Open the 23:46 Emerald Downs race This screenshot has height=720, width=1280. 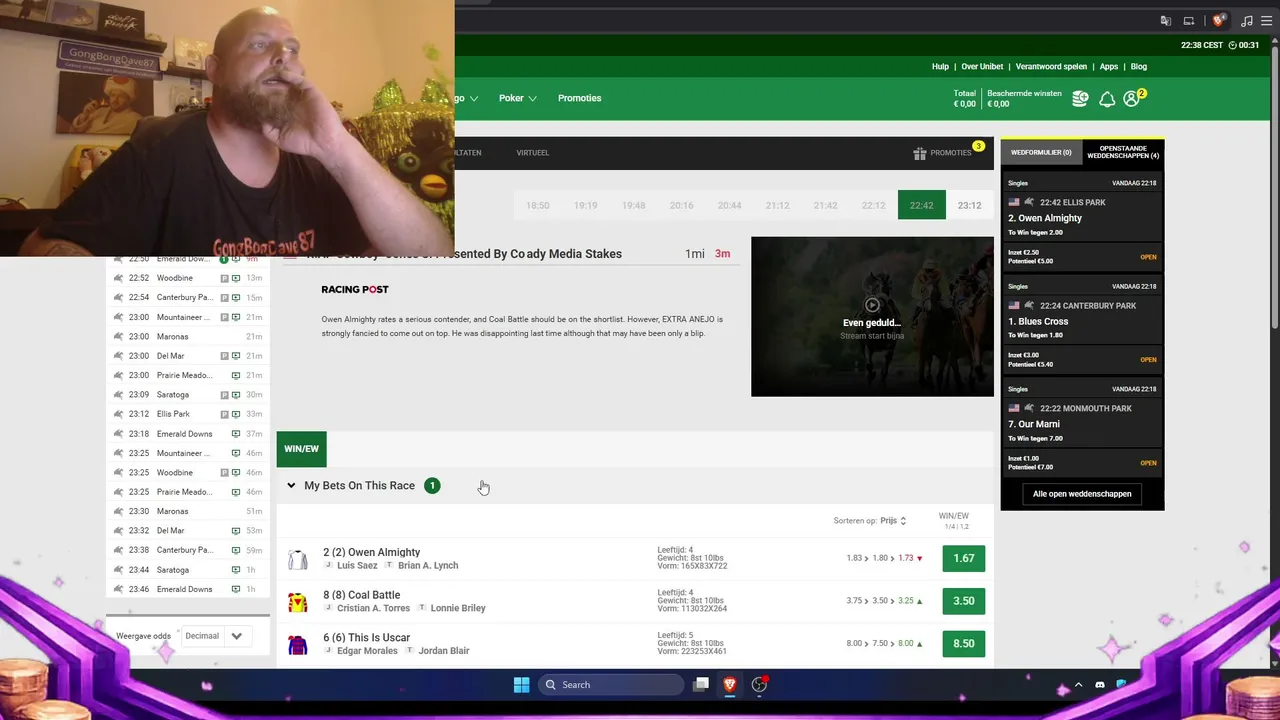pyautogui.click(x=188, y=589)
